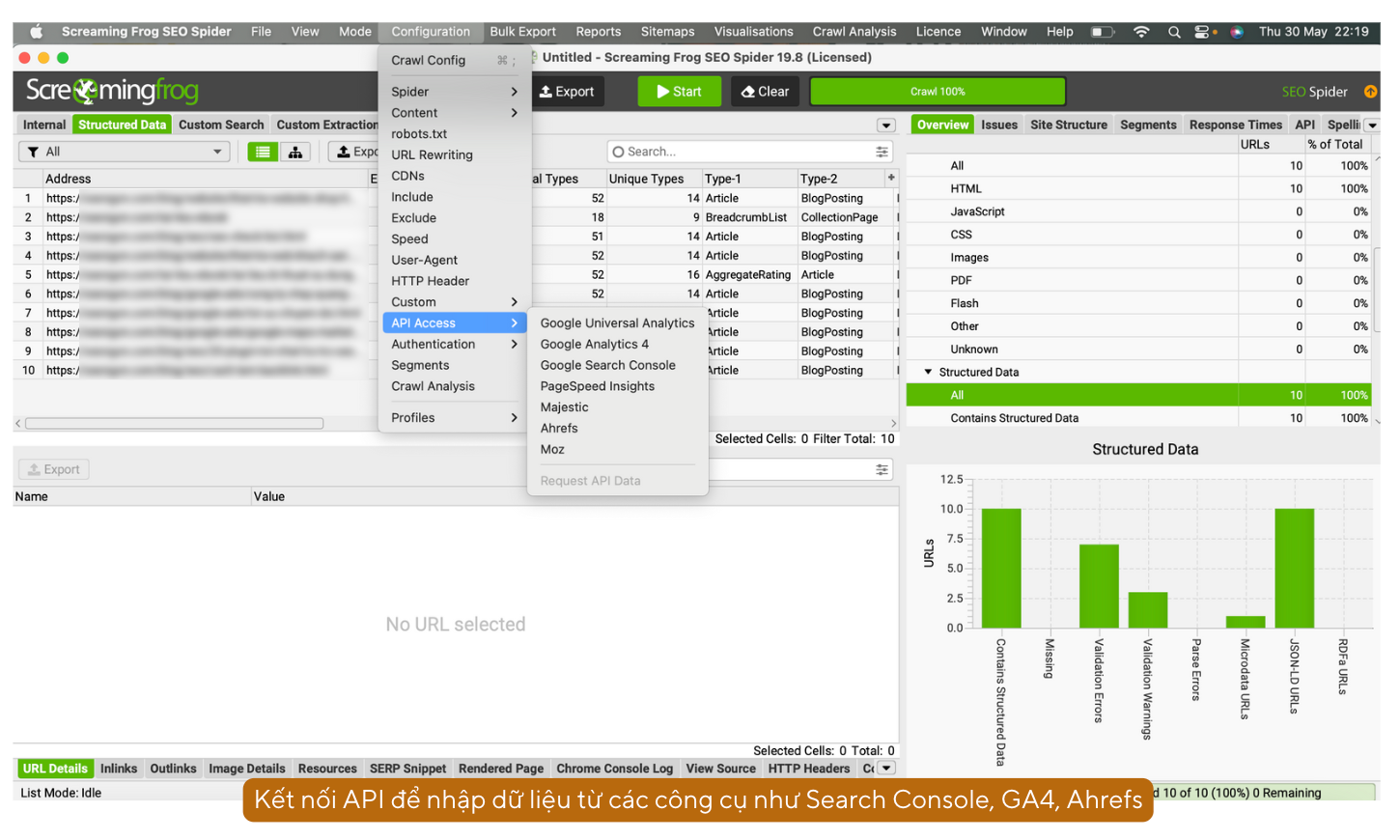This screenshot has height=840, width=1400.
Task: Open the All filter dropdown
Action: tap(125, 152)
